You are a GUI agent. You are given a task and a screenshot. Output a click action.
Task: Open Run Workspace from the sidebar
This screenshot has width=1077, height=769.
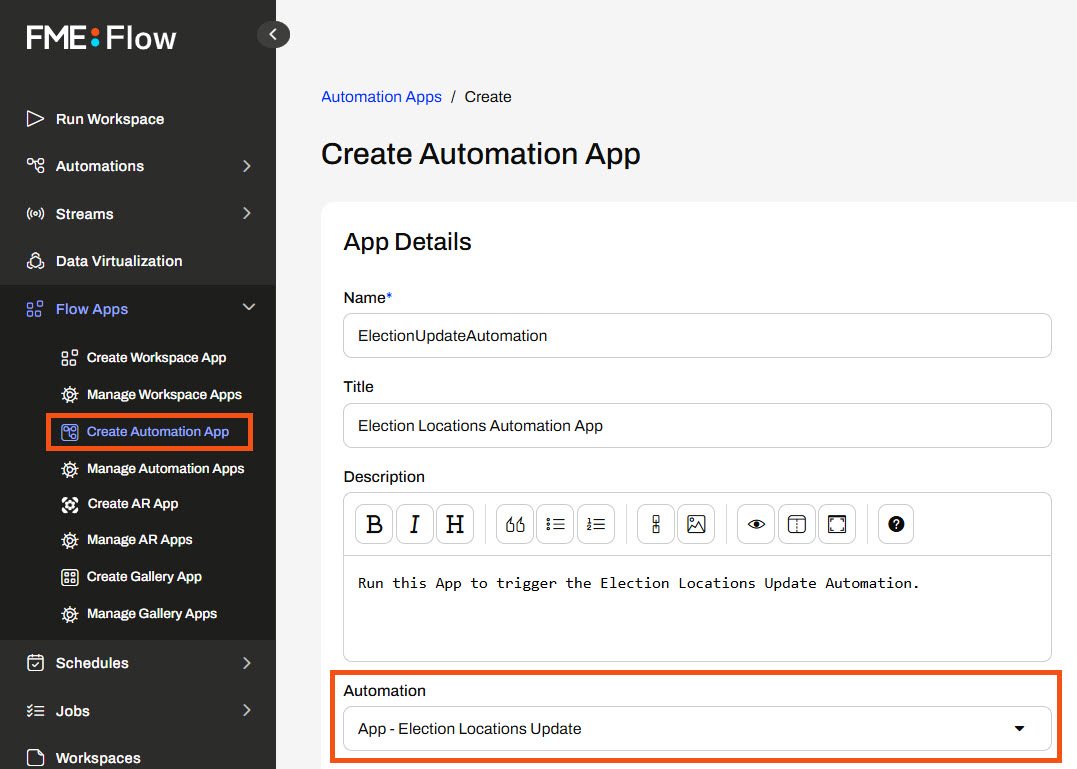coord(109,119)
